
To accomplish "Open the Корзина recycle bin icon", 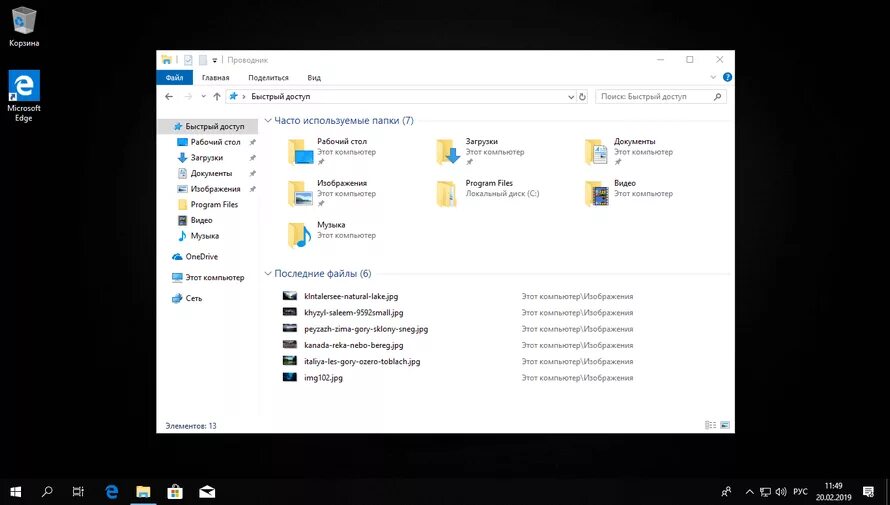I will click(x=24, y=27).
